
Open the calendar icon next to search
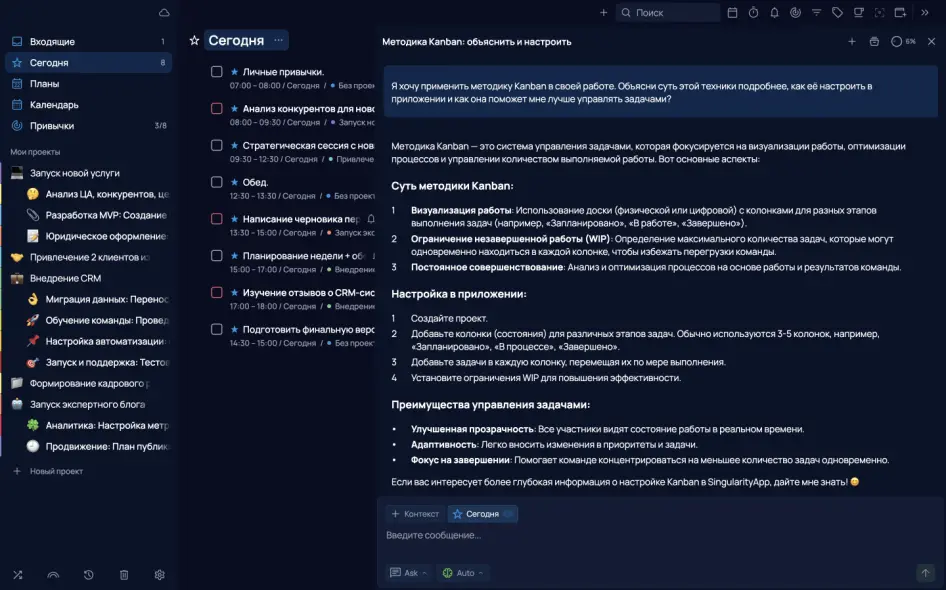(733, 13)
